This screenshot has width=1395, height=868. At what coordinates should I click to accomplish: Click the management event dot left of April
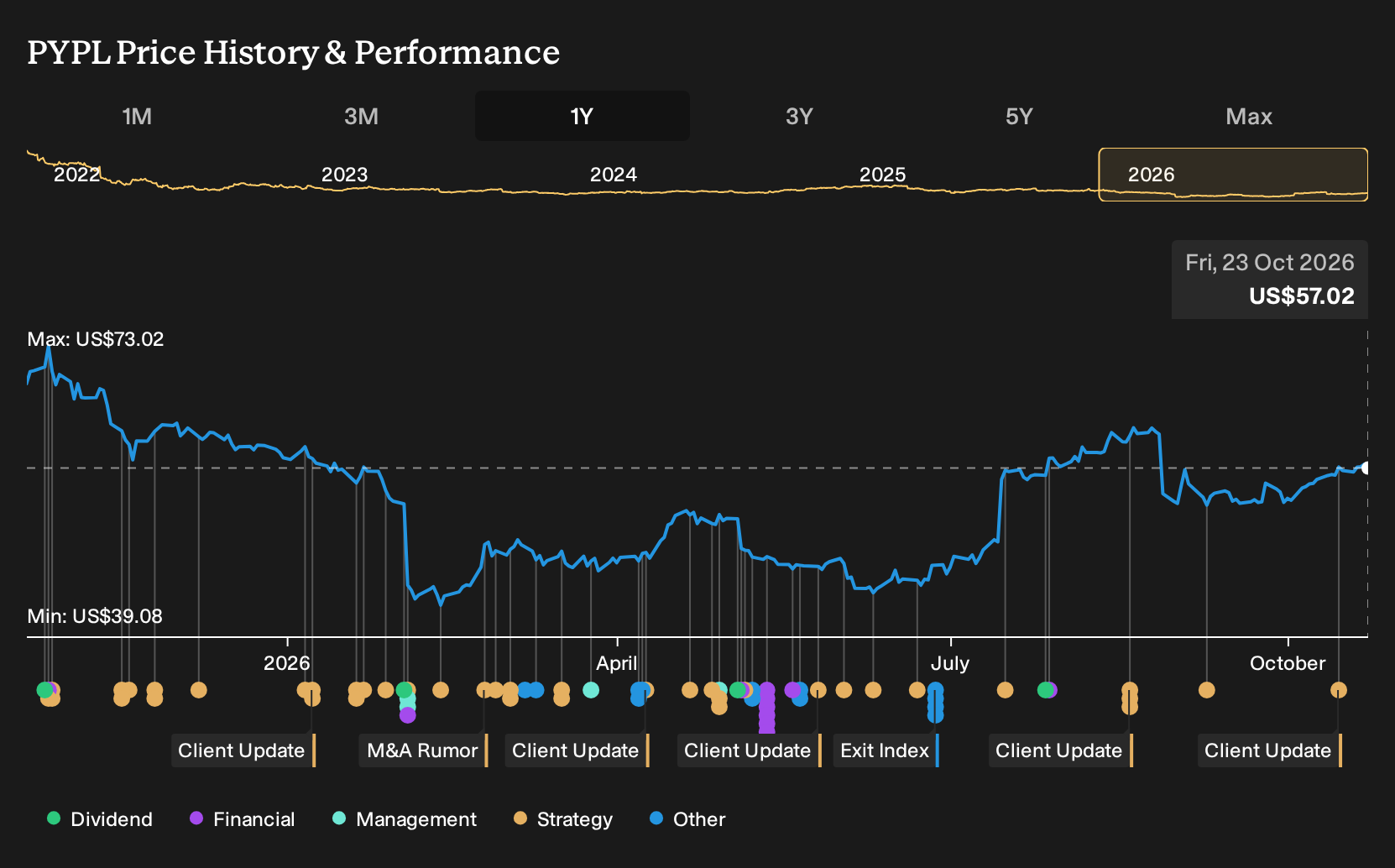click(591, 690)
